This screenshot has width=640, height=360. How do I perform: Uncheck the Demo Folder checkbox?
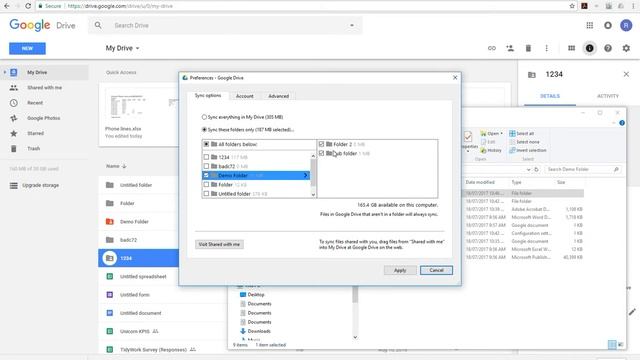(206, 176)
